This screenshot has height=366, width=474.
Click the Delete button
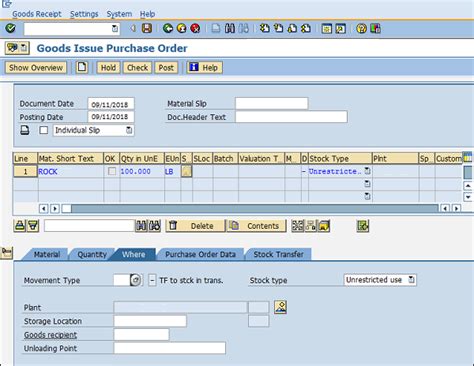coord(195,226)
